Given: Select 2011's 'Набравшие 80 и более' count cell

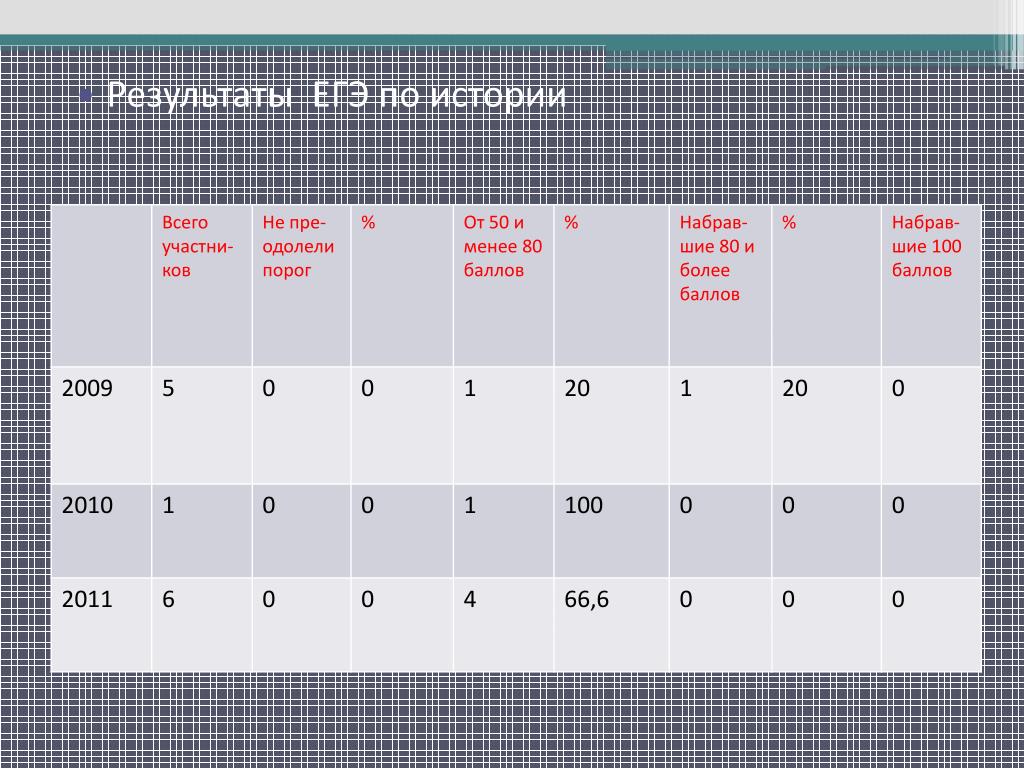Looking at the screenshot, I should pos(720,624).
